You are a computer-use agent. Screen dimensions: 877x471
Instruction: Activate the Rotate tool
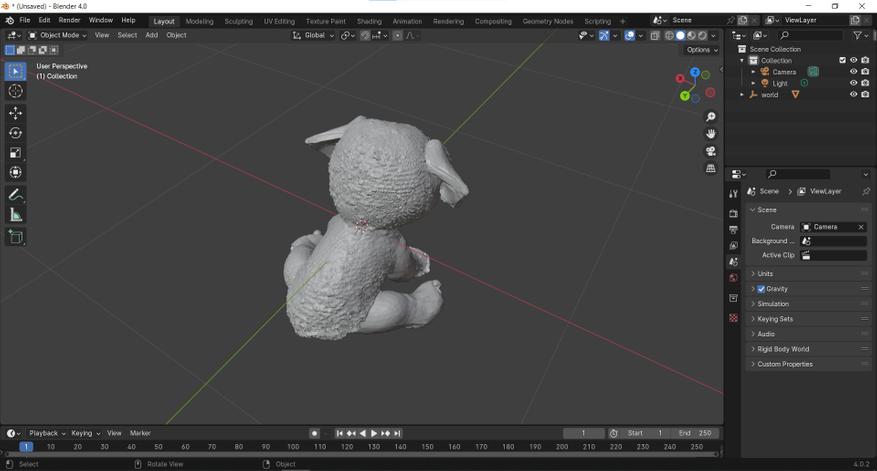click(15, 133)
